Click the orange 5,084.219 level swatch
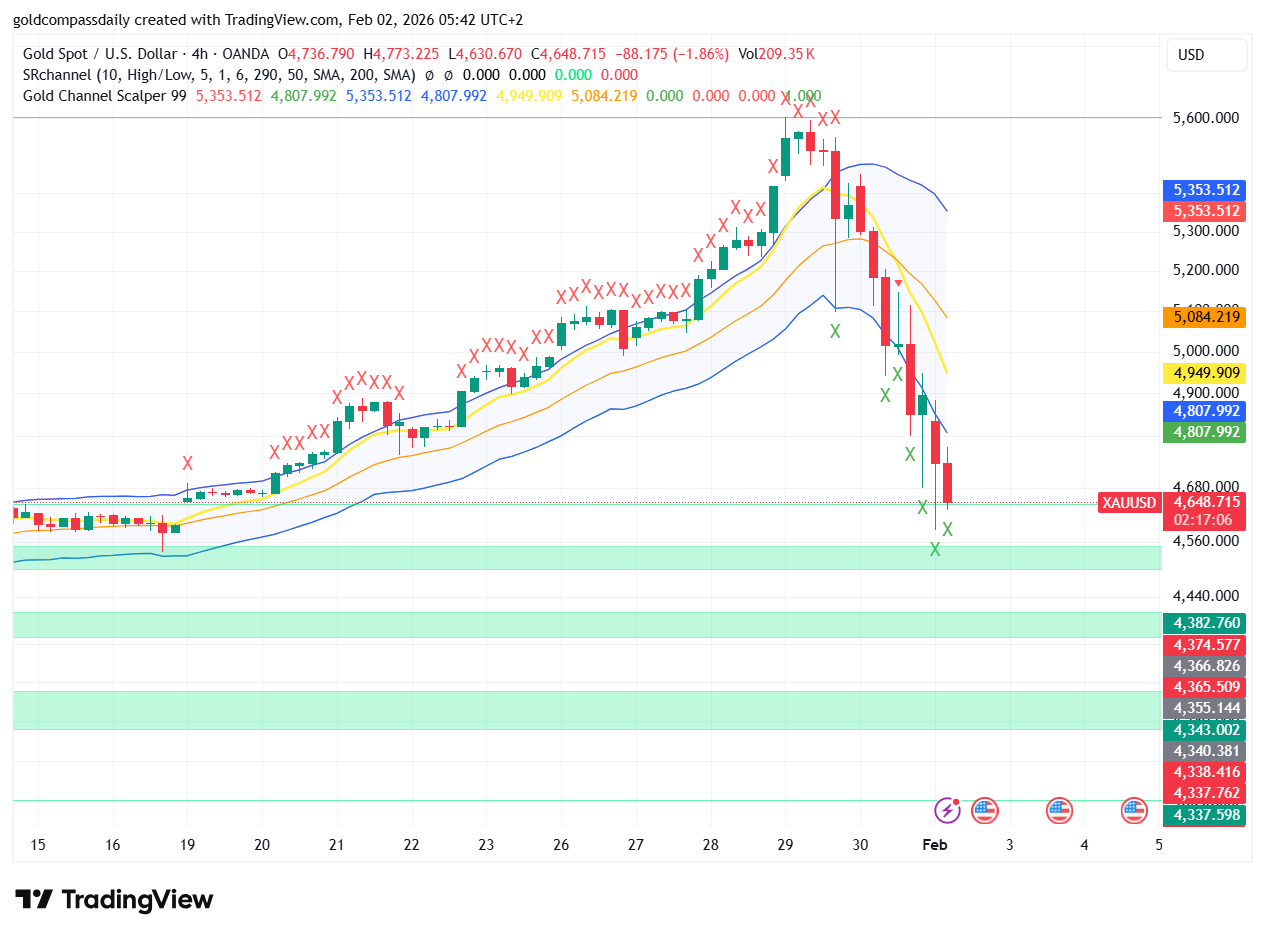Screen dimensions: 1265x937 [x=1205, y=317]
